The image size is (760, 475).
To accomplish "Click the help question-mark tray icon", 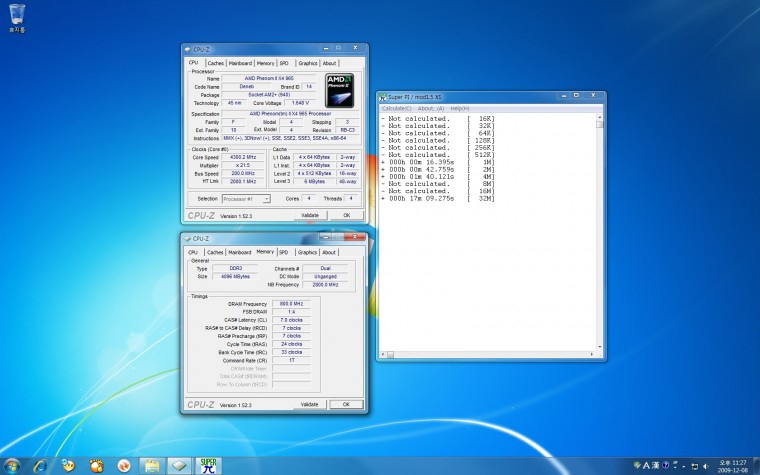I will click(665, 465).
